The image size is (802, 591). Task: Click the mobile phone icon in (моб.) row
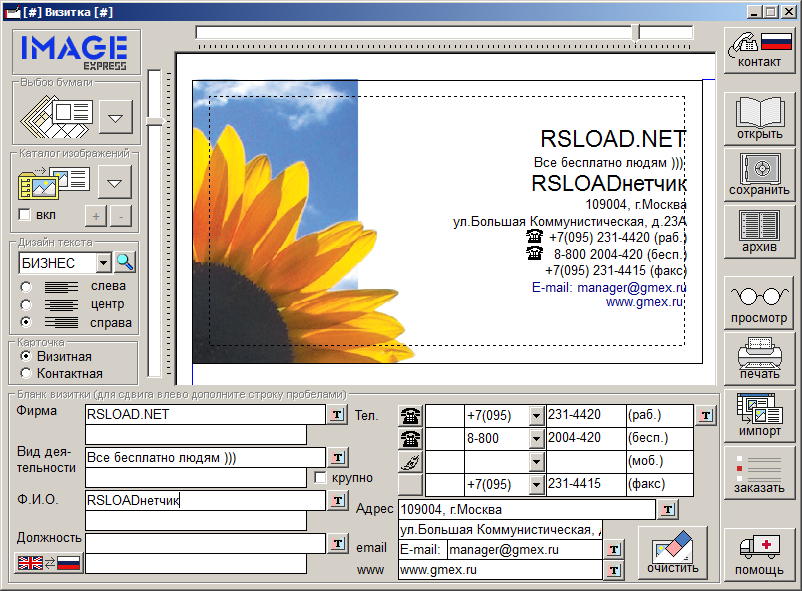tap(410, 462)
